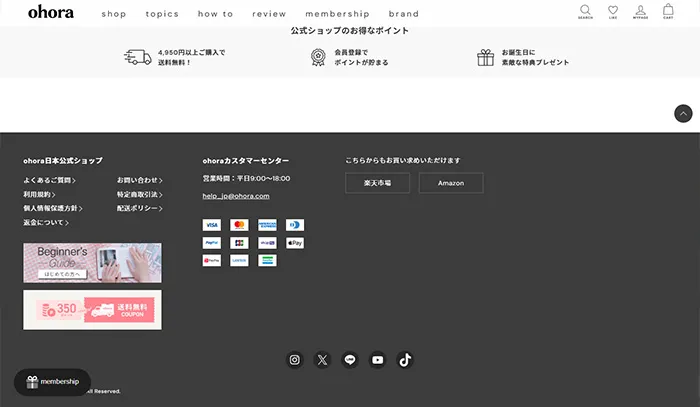The width and height of the screenshot is (700, 407).
Task: Click the 営業時間：平日9:00〜18:00 text
Action: [x=246, y=178]
